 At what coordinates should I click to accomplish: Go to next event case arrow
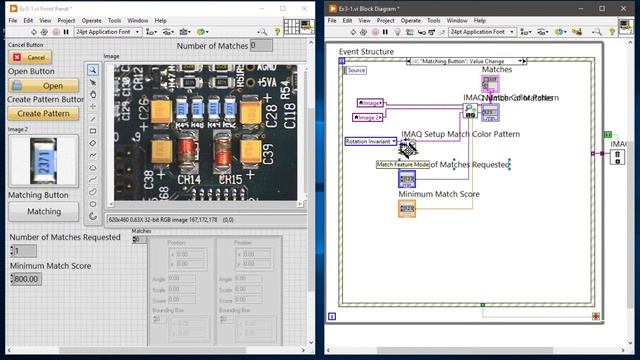click(525, 61)
